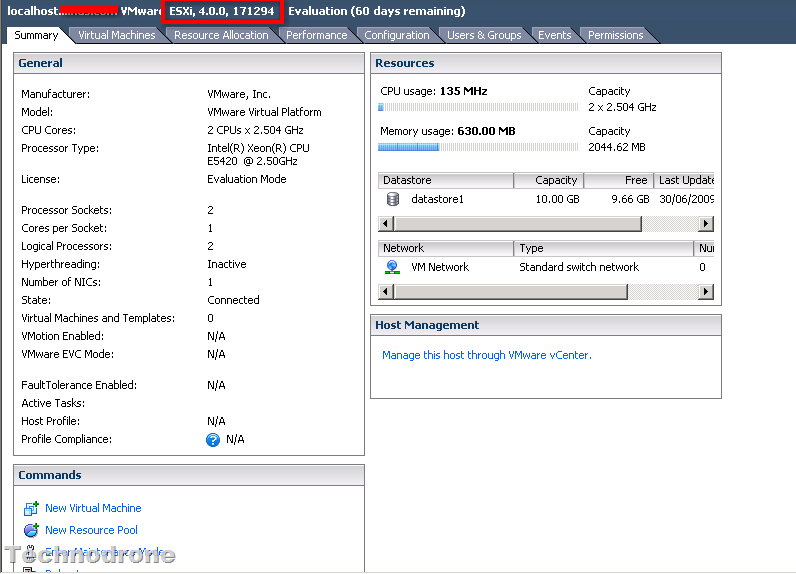Sort datastores by Free column header

pyautogui.click(x=619, y=180)
